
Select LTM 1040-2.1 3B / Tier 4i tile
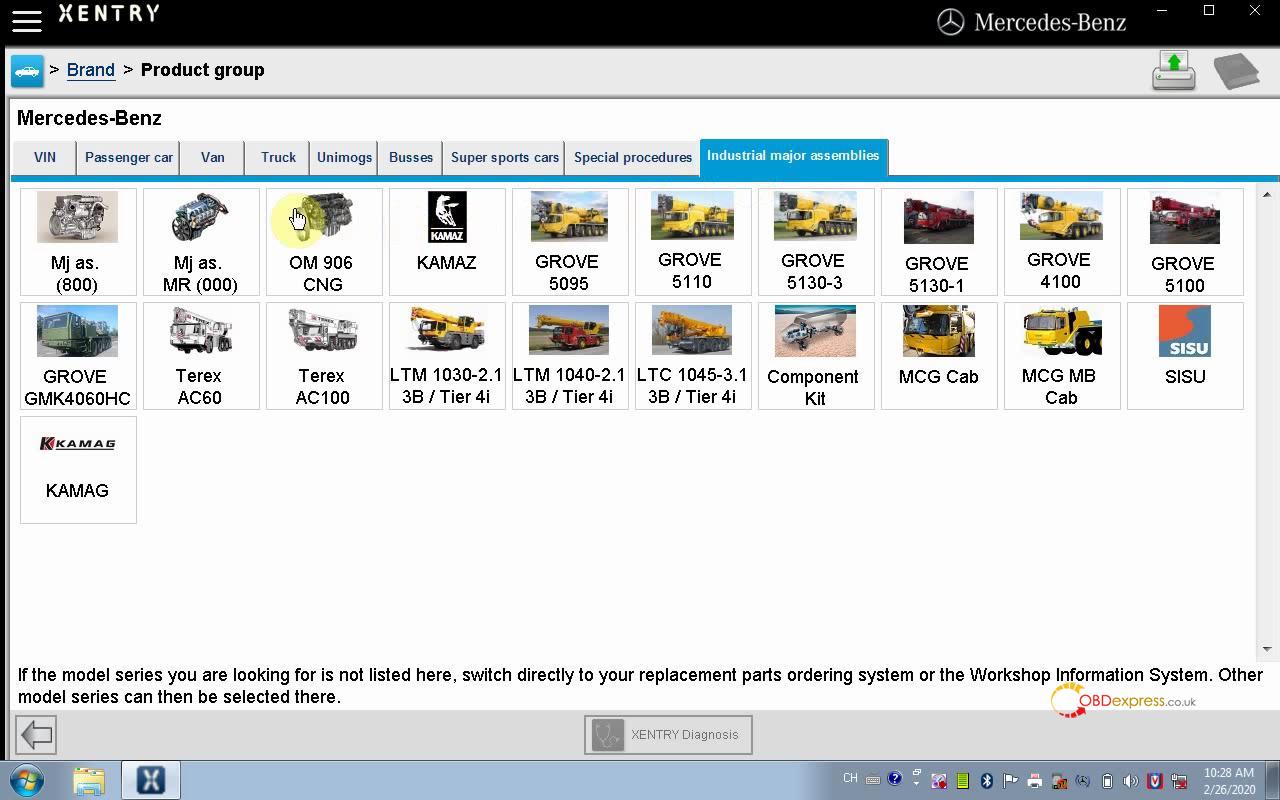[x=570, y=356]
